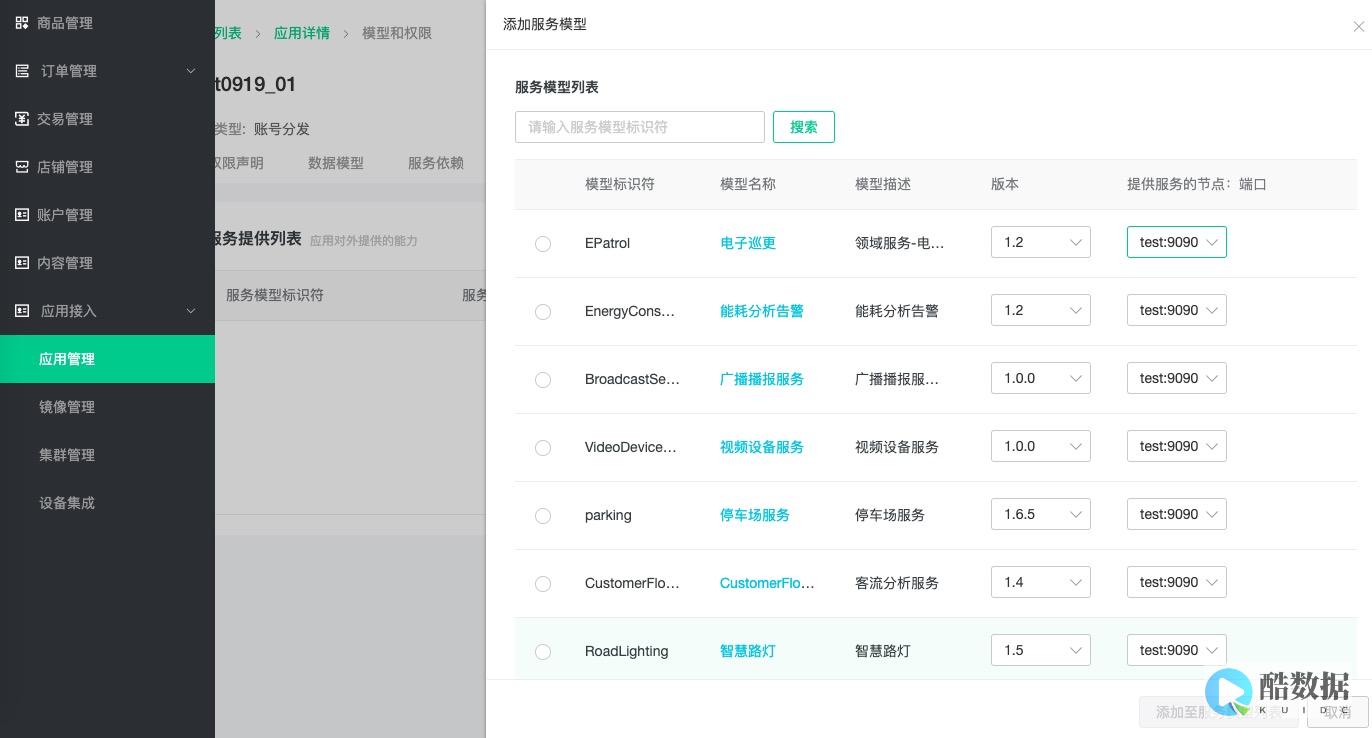Open version 1.5 dropdown for RoadLighting
This screenshot has width=1372, height=738.
point(1041,650)
